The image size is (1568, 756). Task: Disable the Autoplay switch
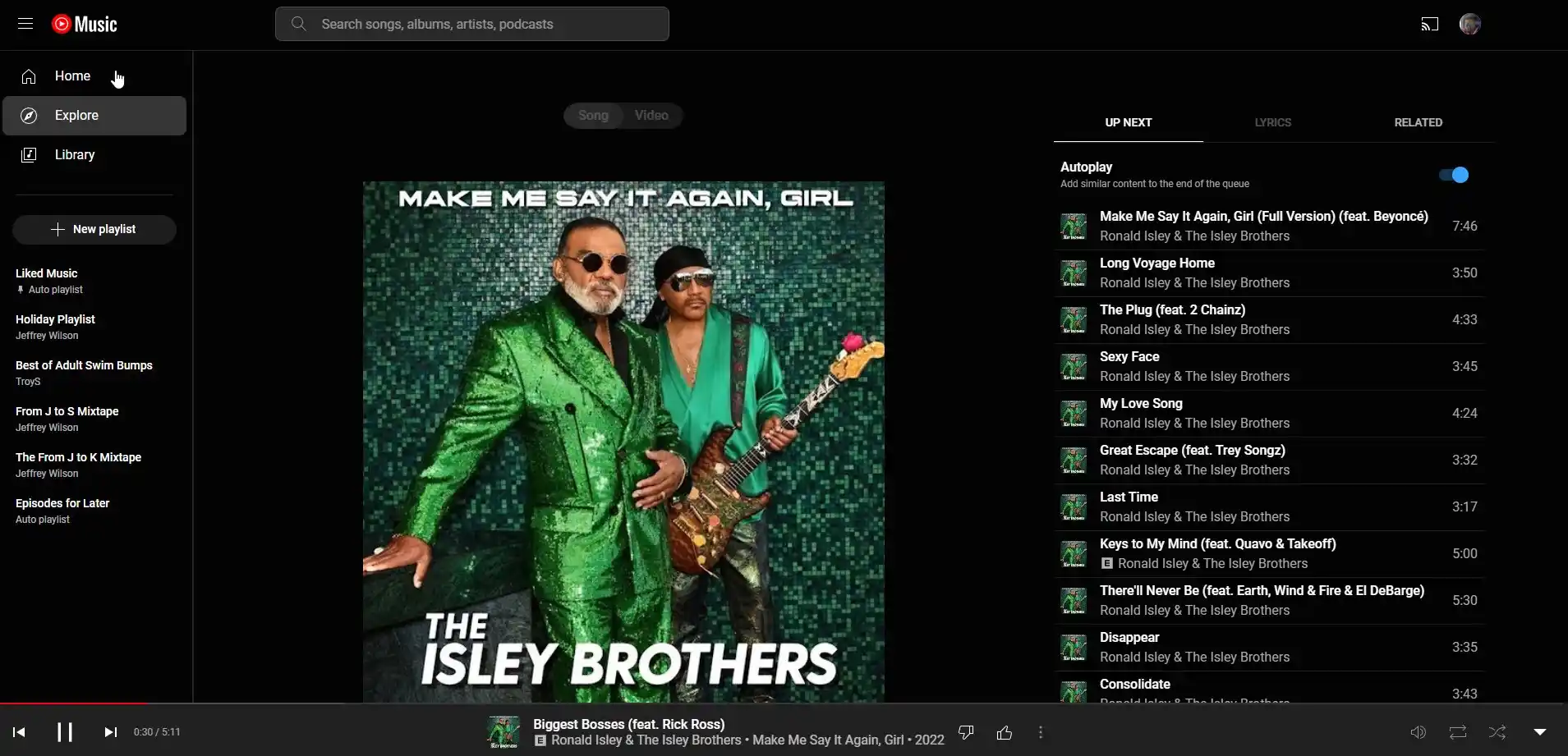[x=1454, y=175]
